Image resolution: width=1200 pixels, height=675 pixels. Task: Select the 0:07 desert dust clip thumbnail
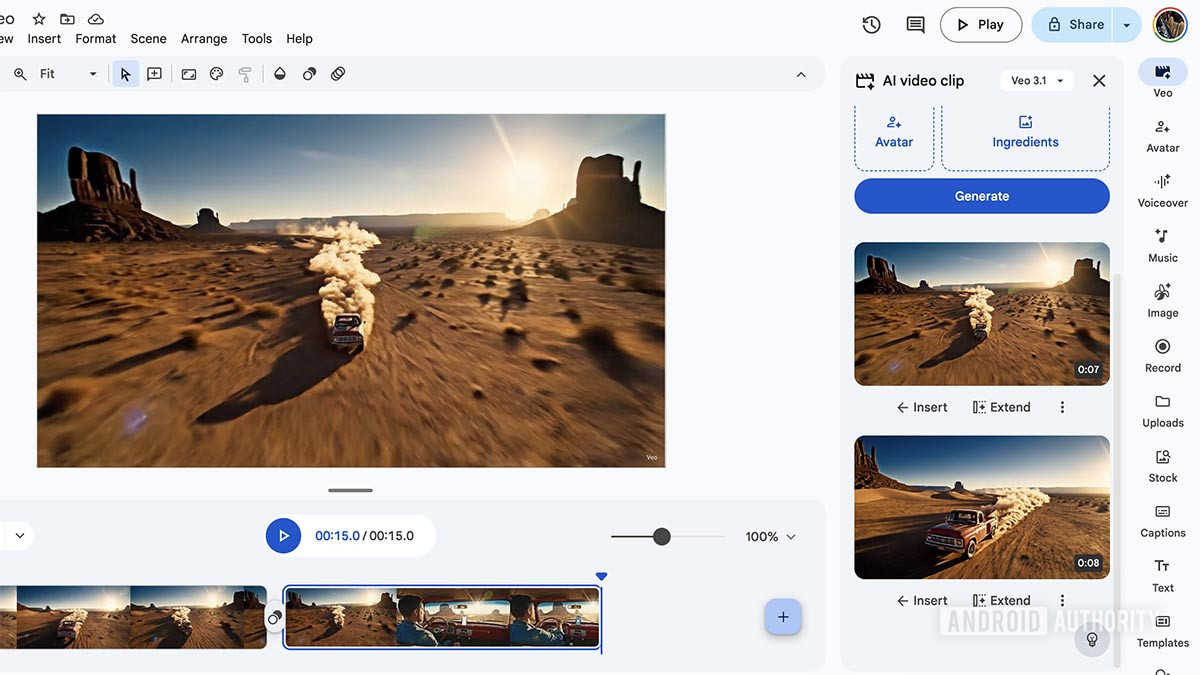[982, 314]
